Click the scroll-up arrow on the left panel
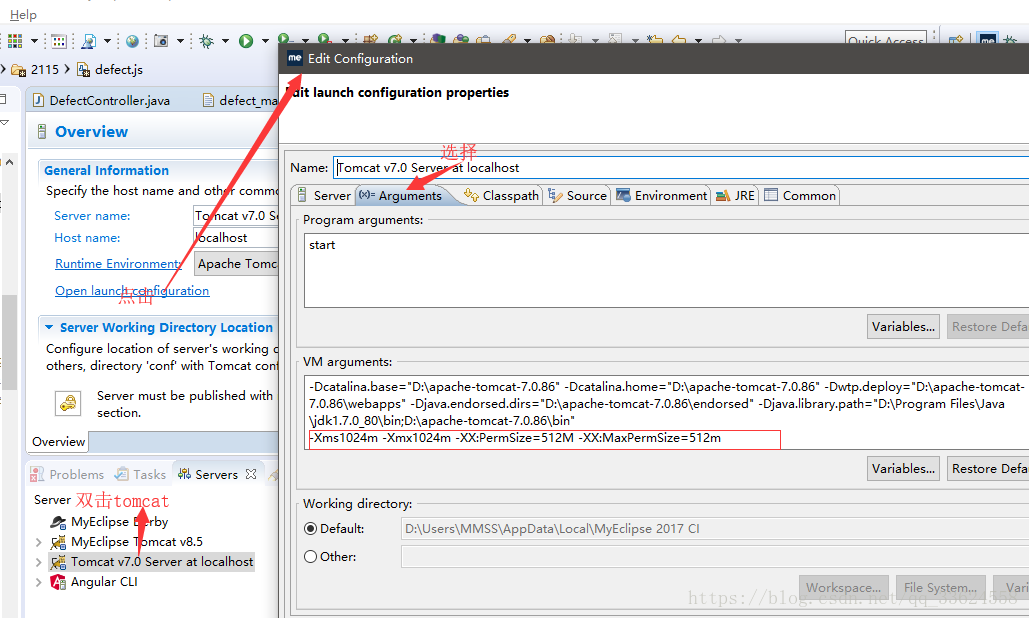1029x618 pixels. click(9, 162)
